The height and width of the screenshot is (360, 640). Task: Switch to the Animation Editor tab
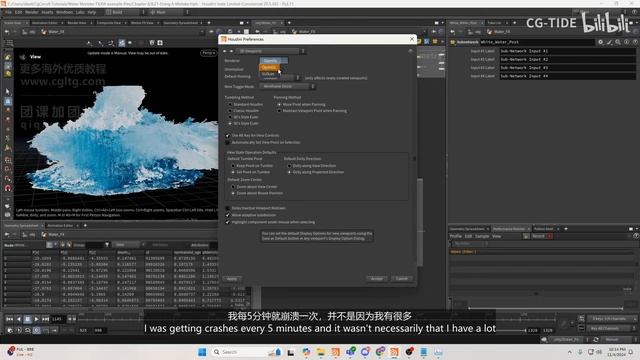pos(45,23)
